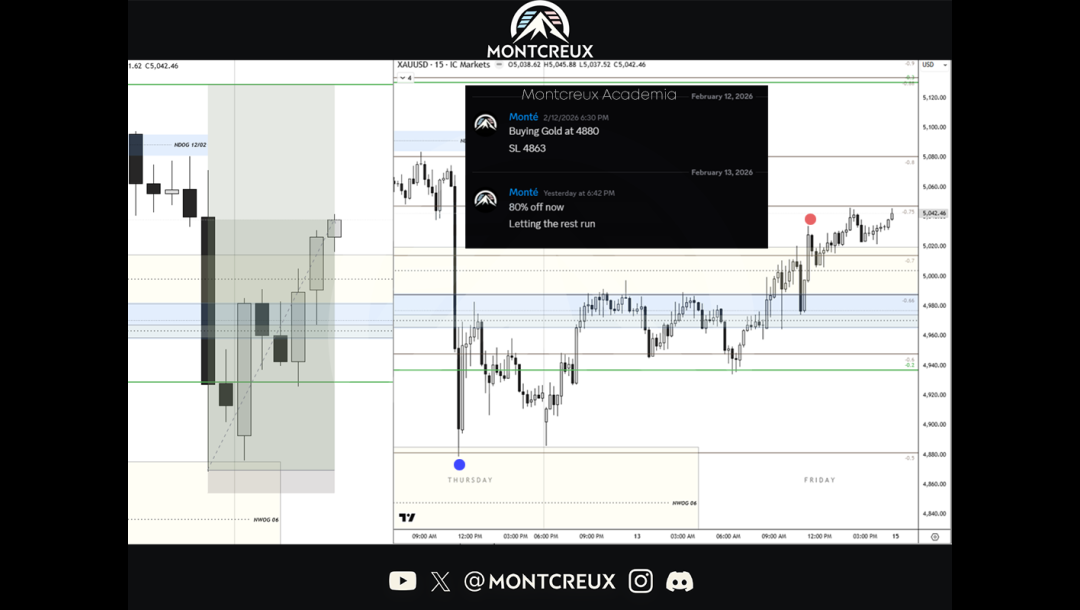
Task: Click the THURSDAY session label
Action: click(470, 480)
